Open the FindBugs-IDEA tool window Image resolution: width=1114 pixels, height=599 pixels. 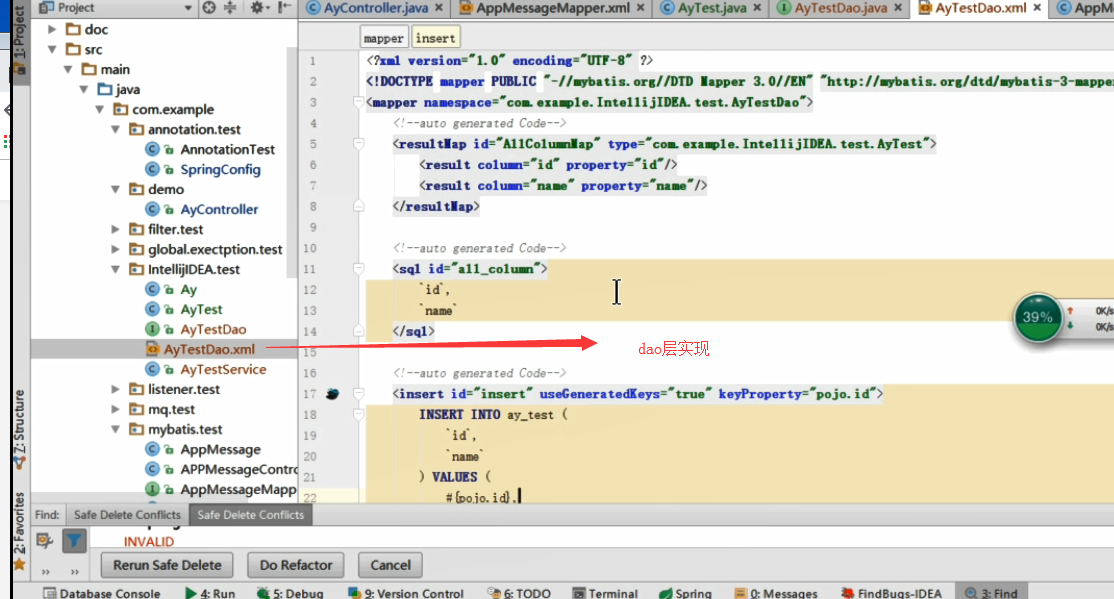[892, 593]
